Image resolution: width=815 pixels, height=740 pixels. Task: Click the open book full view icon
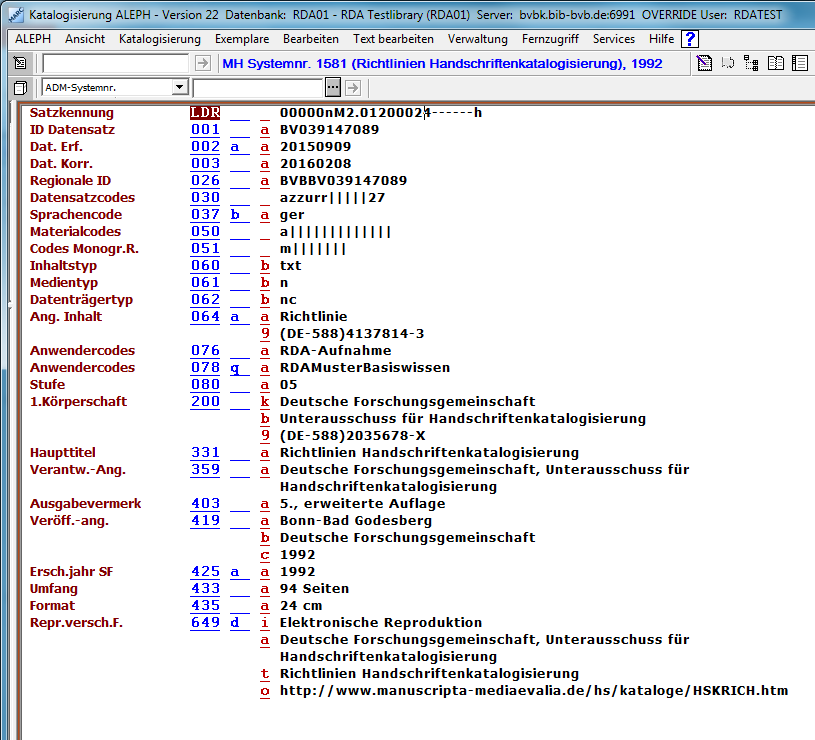point(776,63)
